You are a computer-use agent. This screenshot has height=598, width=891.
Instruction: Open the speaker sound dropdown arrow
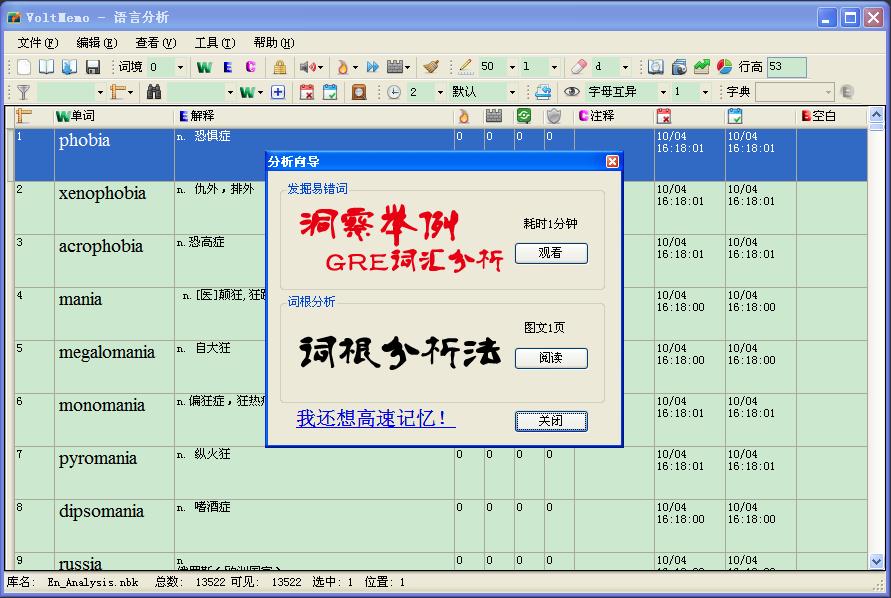coord(320,67)
